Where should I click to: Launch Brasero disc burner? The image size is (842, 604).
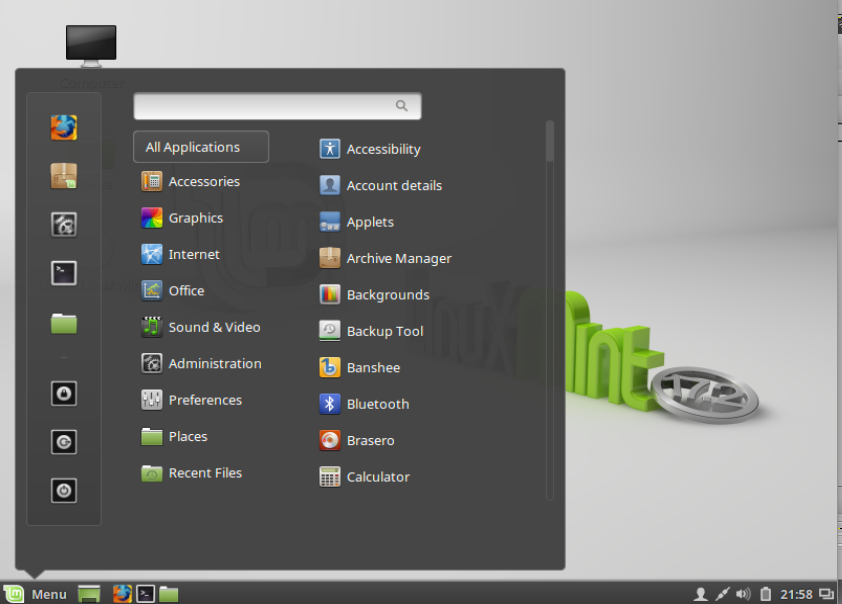tap(357, 441)
